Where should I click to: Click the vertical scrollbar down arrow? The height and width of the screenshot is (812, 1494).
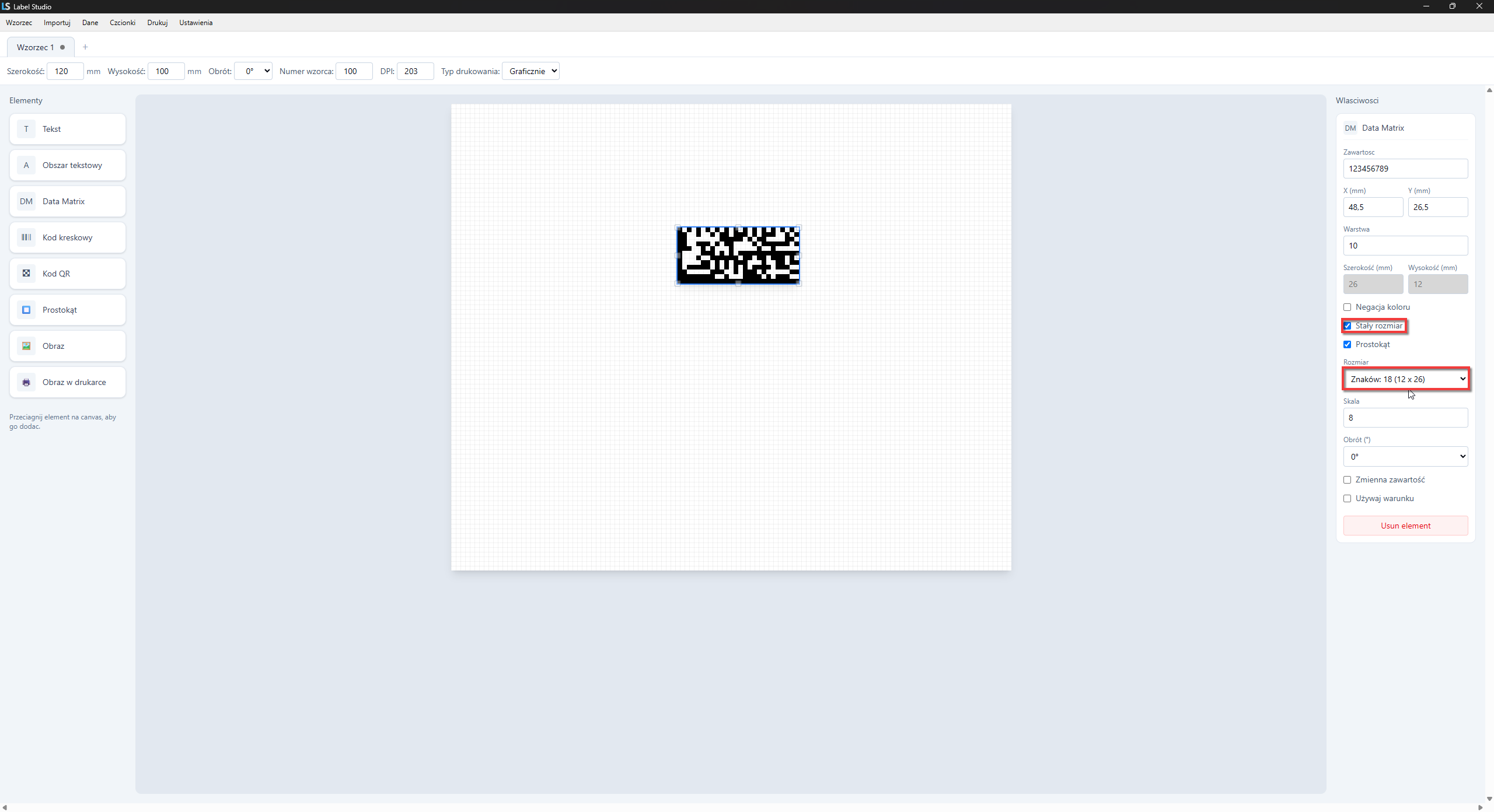[x=1489, y=799]
